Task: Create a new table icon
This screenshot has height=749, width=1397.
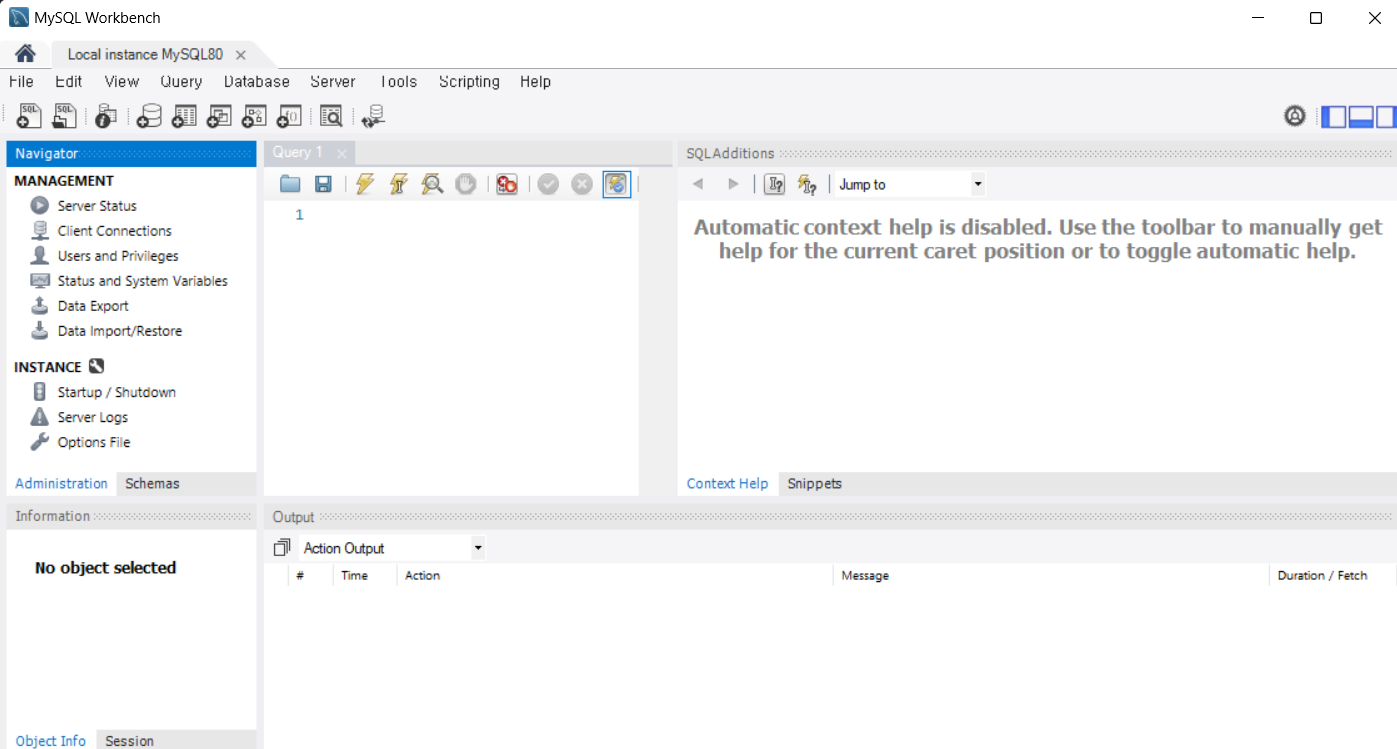Action: click(184, 117)
